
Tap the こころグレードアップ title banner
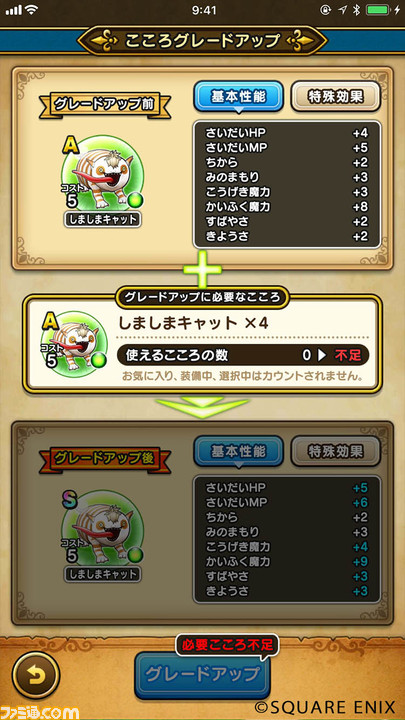[x=202, y=41]
